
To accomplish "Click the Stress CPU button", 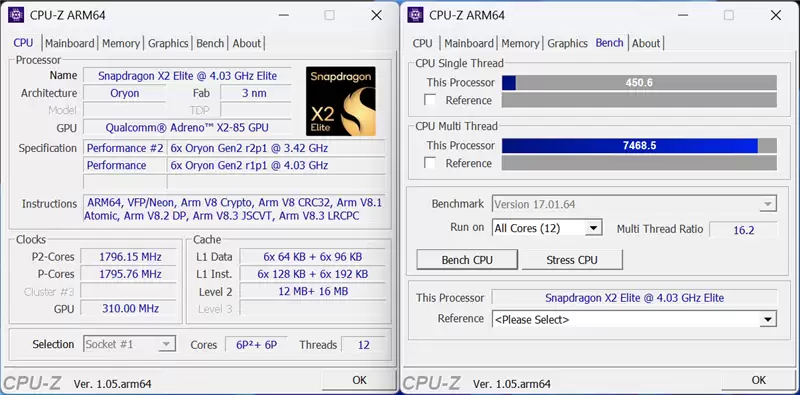I will pyautogui.click(x=572, y=260).
